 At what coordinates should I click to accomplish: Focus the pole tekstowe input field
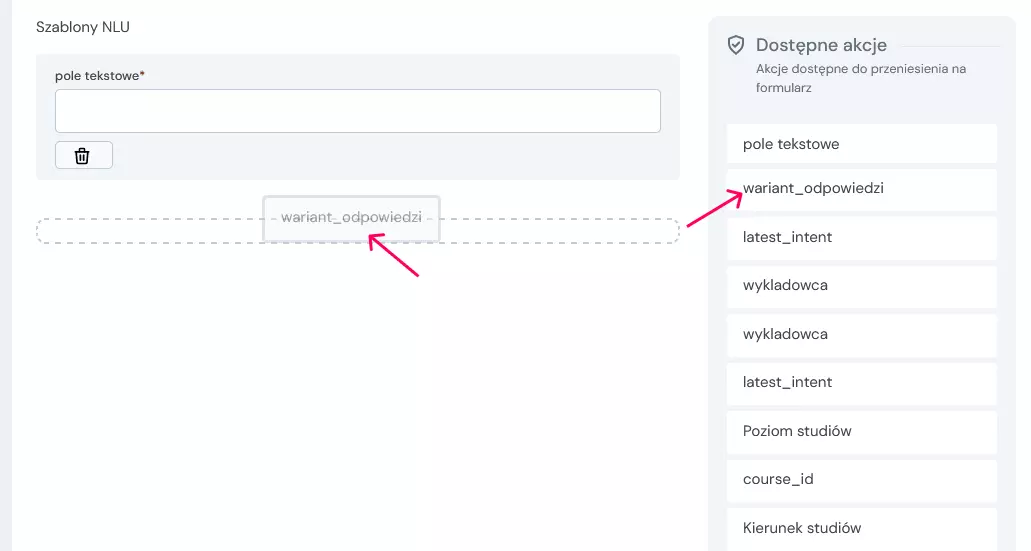coord(357,111)
